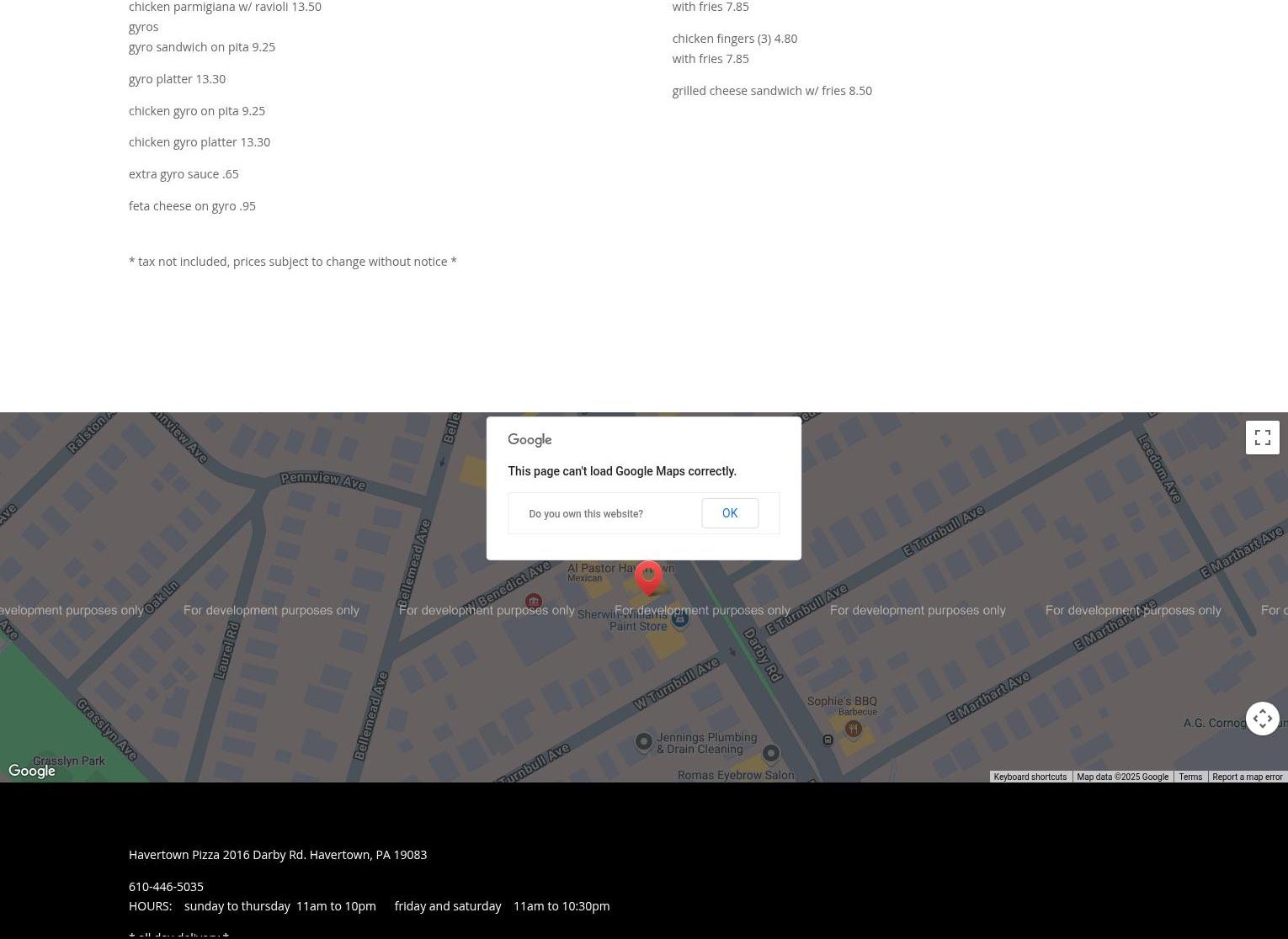Click the Map data ©2025 Google text
Screen dimensions: 1288x939
pyautogui.click(x=1122, y=777)
